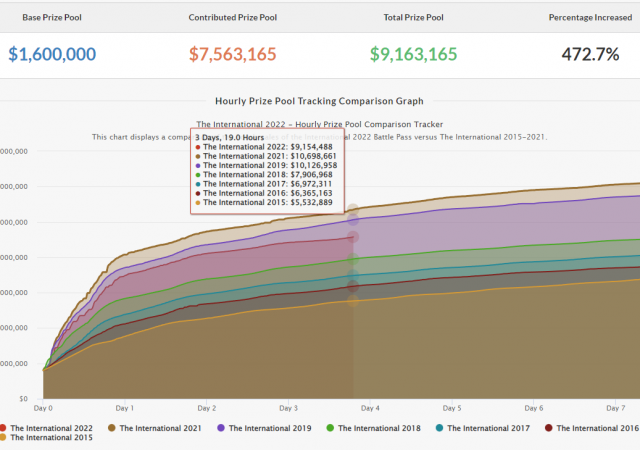Click The International 2015 legend label
Viewport: 640px width, 450px height.
coord(50,438)
